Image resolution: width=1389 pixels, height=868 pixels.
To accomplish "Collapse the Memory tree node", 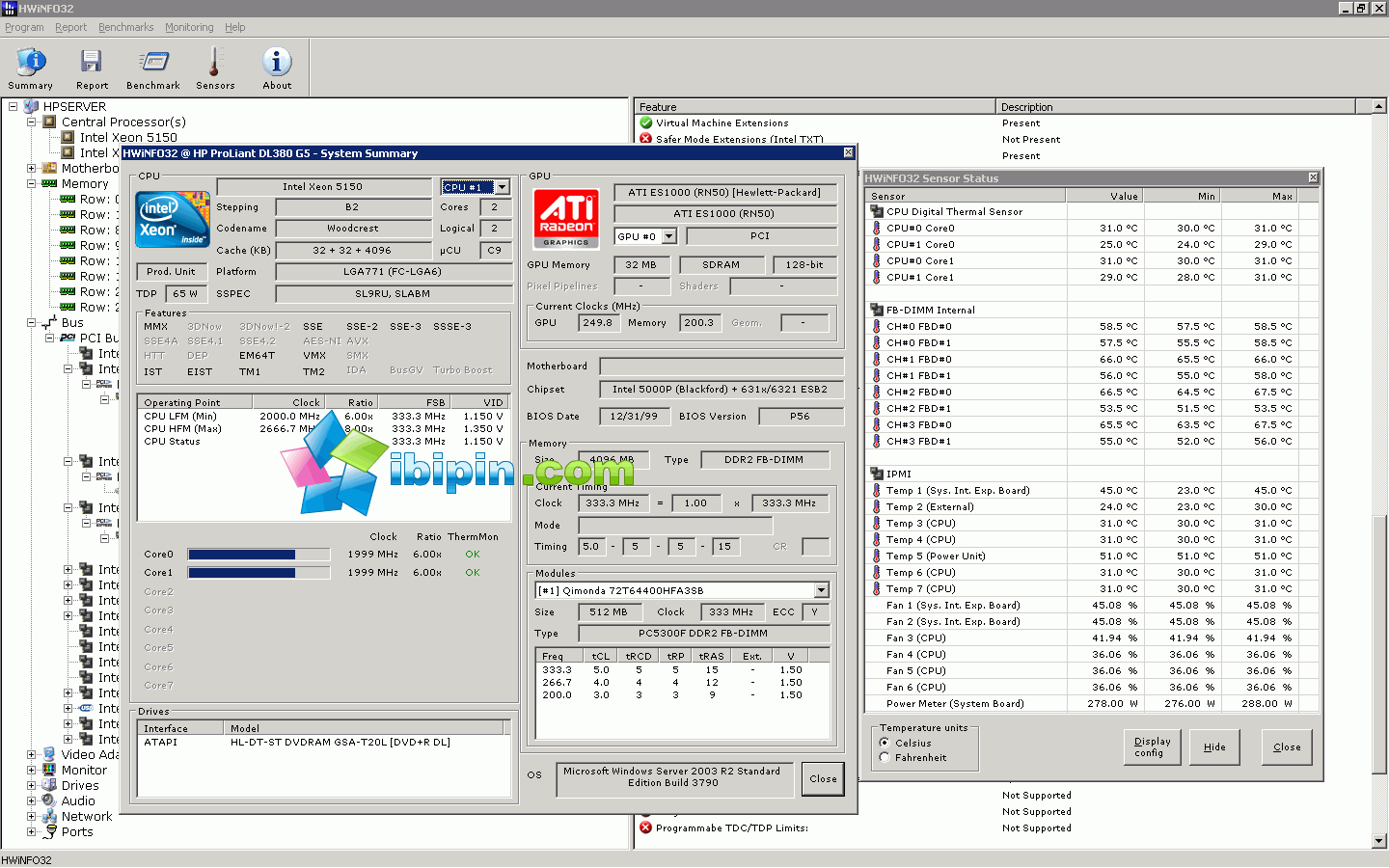I will coord(32,183).
